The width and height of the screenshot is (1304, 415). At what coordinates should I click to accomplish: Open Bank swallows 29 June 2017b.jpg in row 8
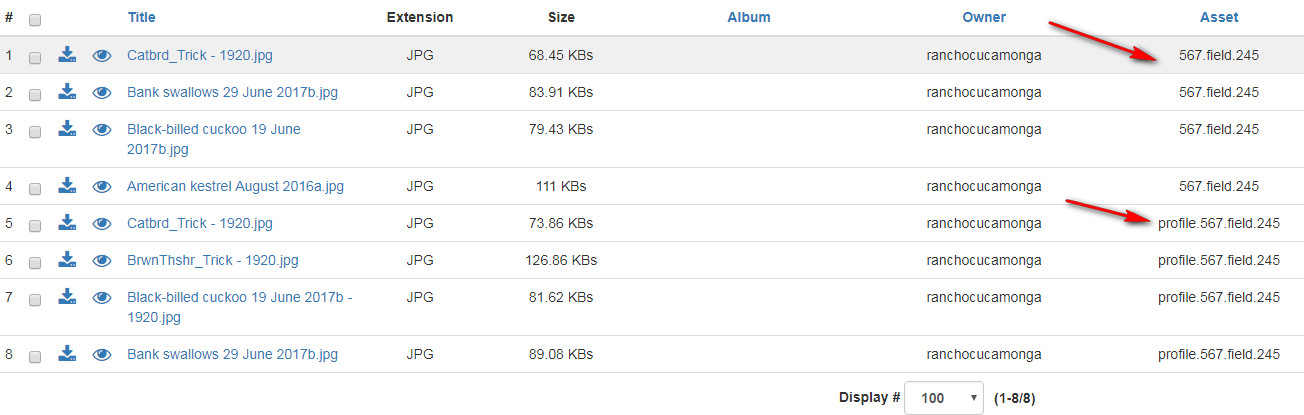[x=232, y=355]
